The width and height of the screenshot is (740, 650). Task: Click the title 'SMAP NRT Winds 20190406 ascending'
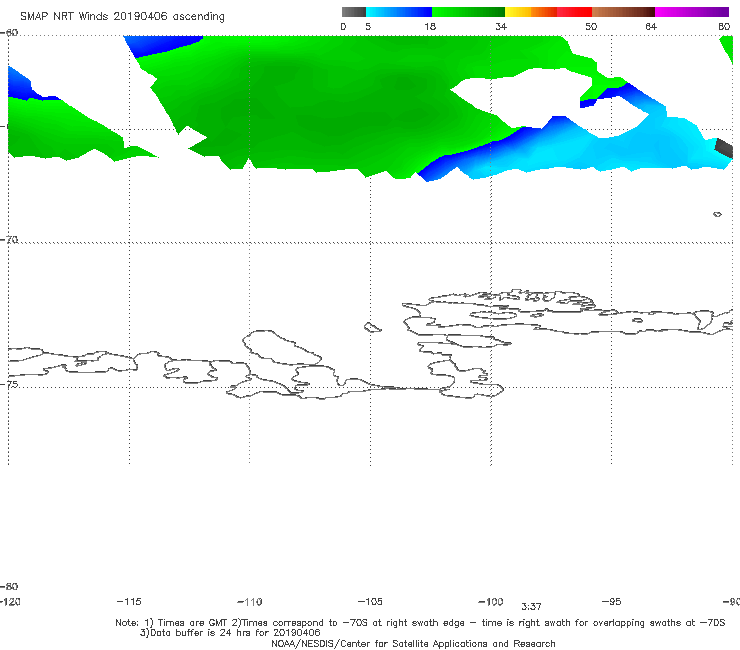click(x=122, y=17)
